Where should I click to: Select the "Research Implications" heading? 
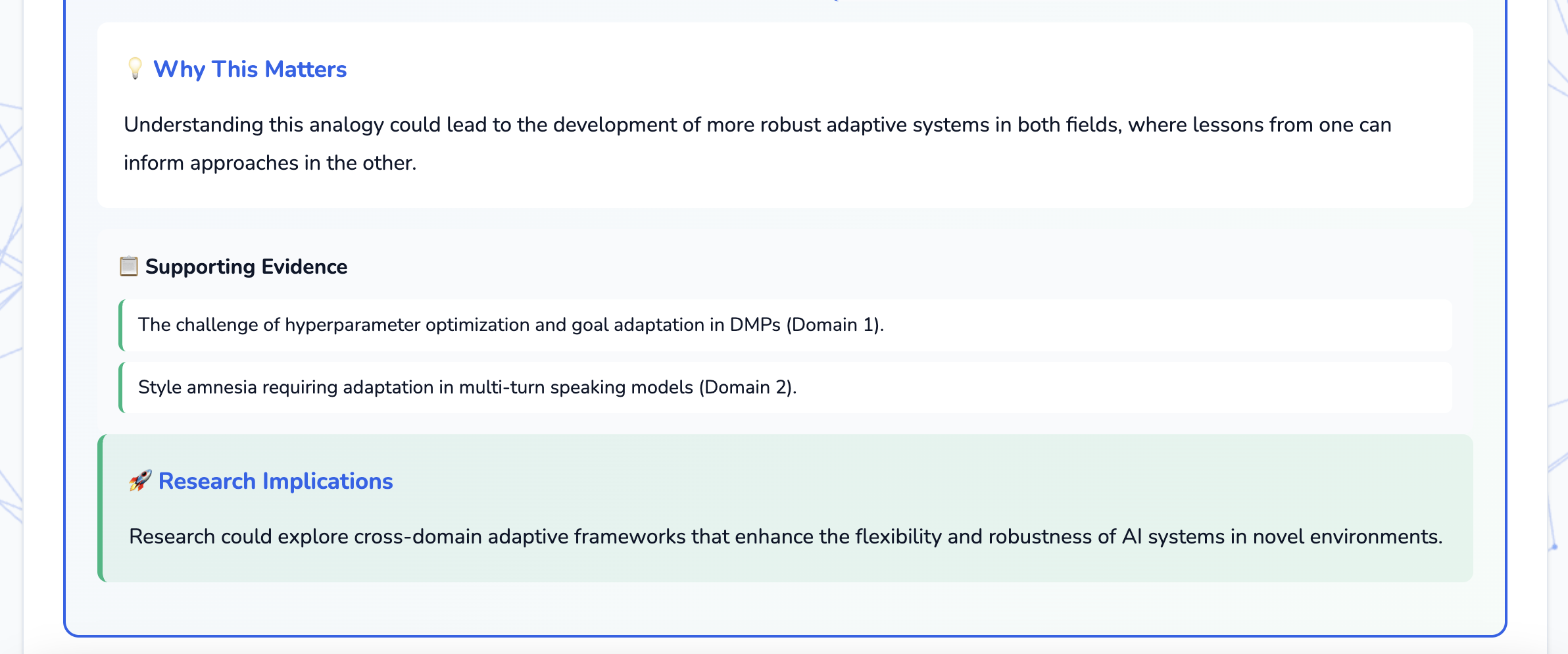click(x=276, y=481)
